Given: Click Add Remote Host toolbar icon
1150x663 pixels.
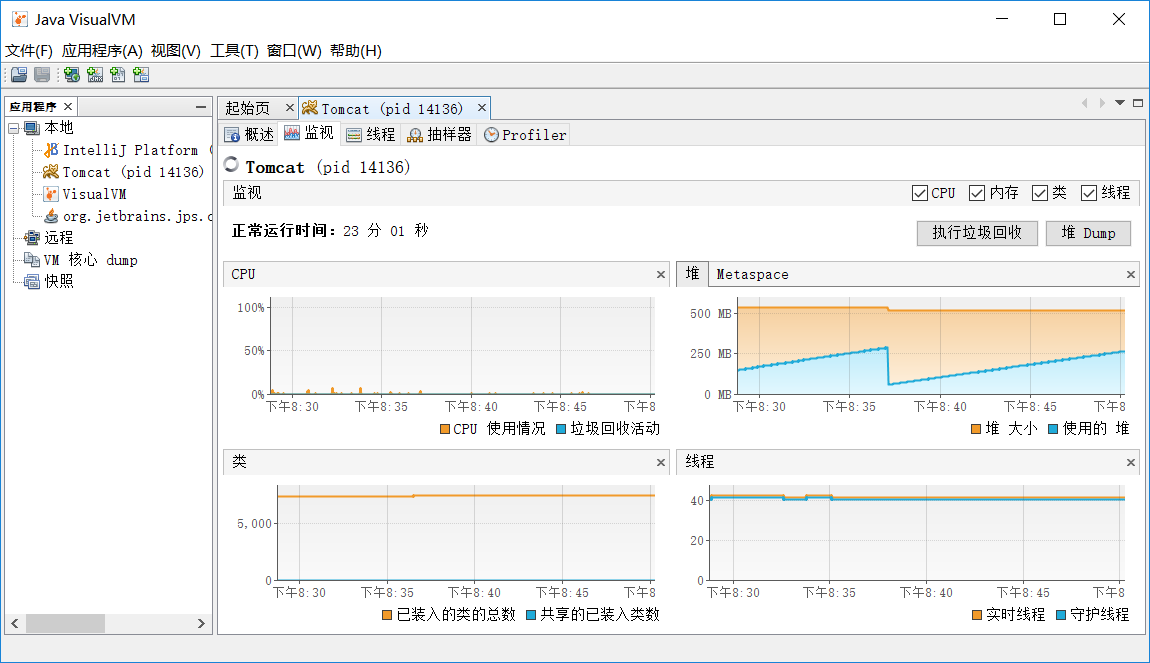Looking at the screenshot, I should (x=71, y=74).
